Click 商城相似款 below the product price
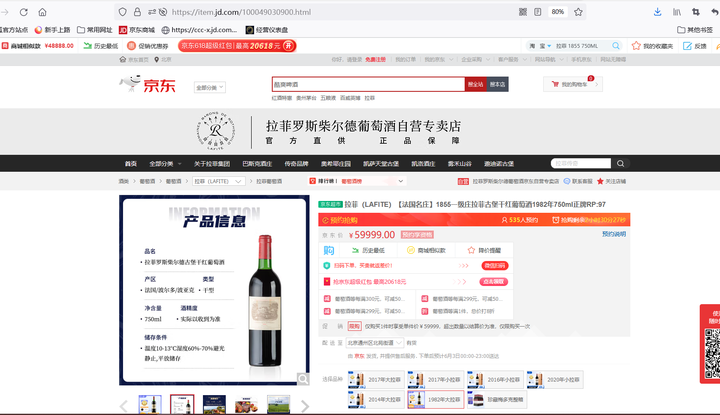 pos(426,250)
